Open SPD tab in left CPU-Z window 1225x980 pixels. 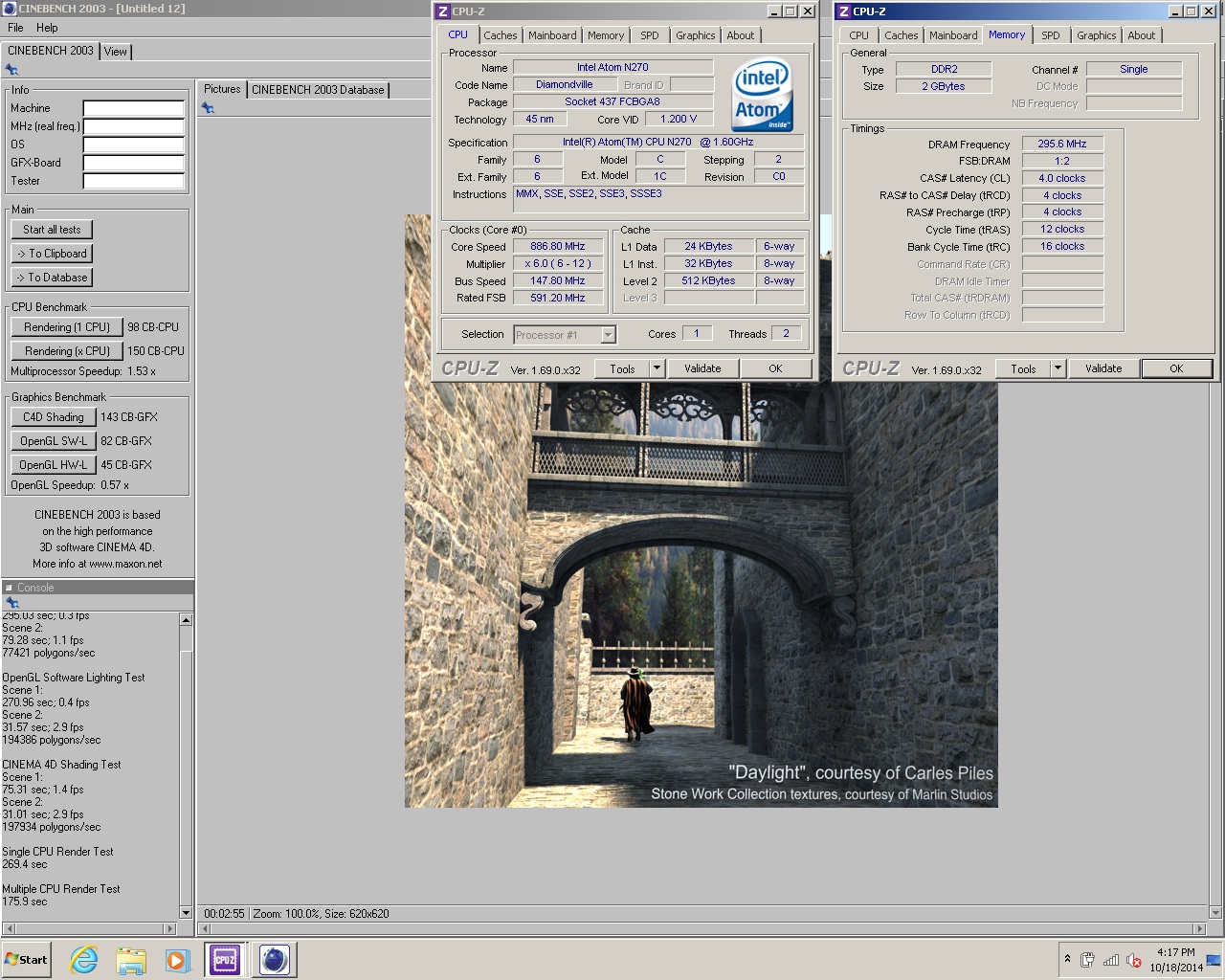tap(650, 35)
